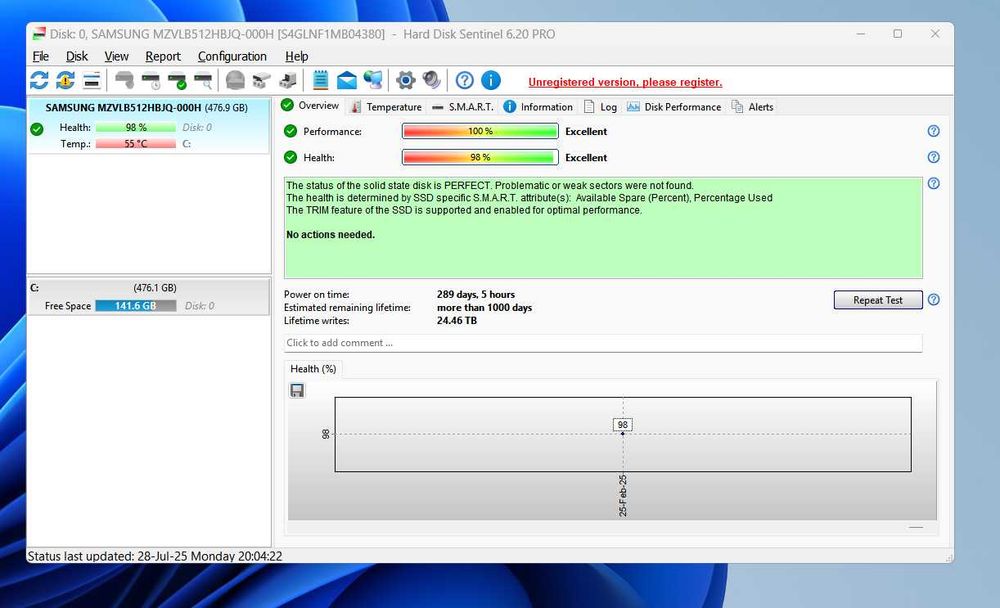Click the help icon next to Repeat Test
The image size is (1000, 608).
click(x=934, y=300)
